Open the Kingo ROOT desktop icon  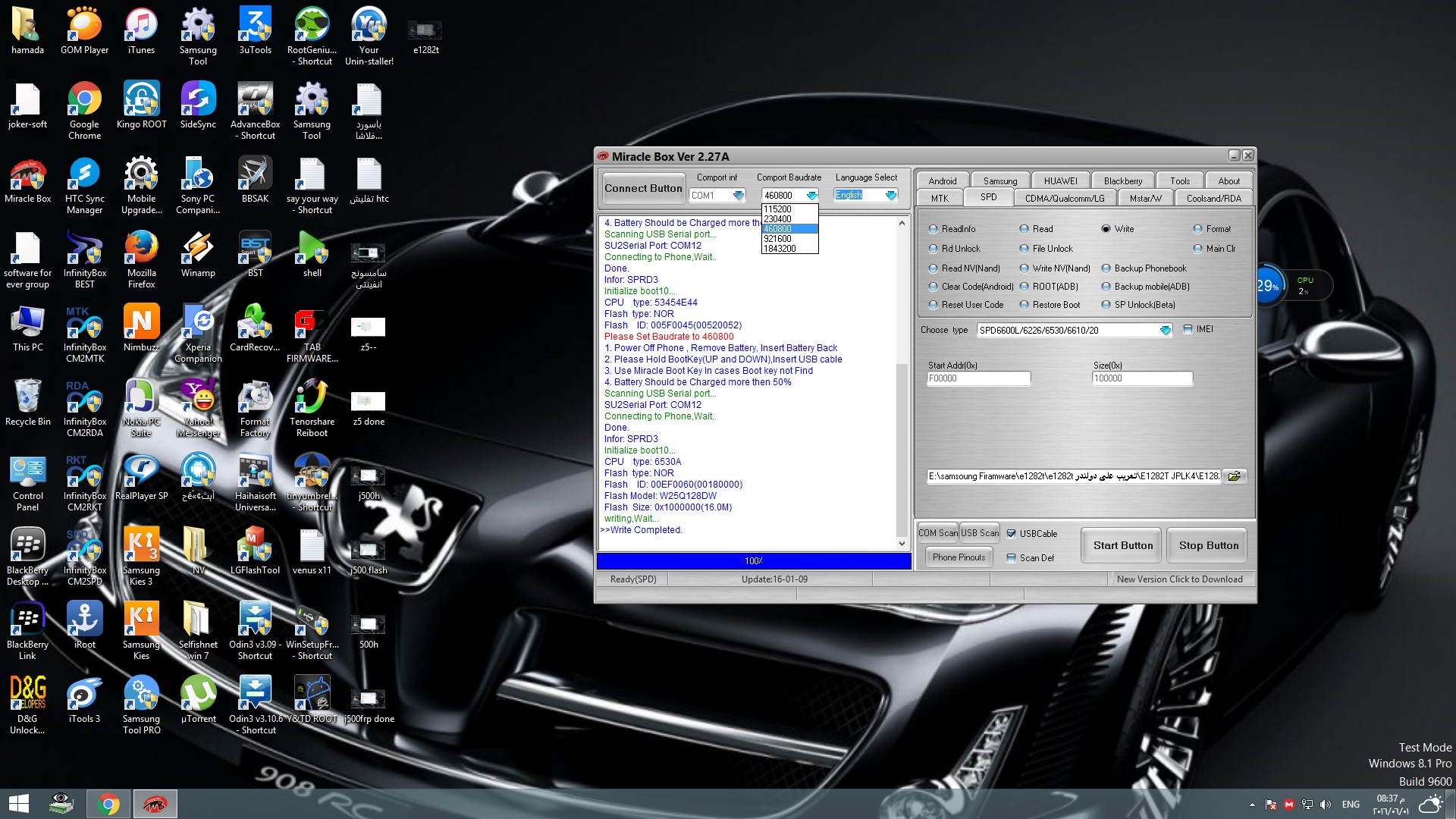(141, 106)
